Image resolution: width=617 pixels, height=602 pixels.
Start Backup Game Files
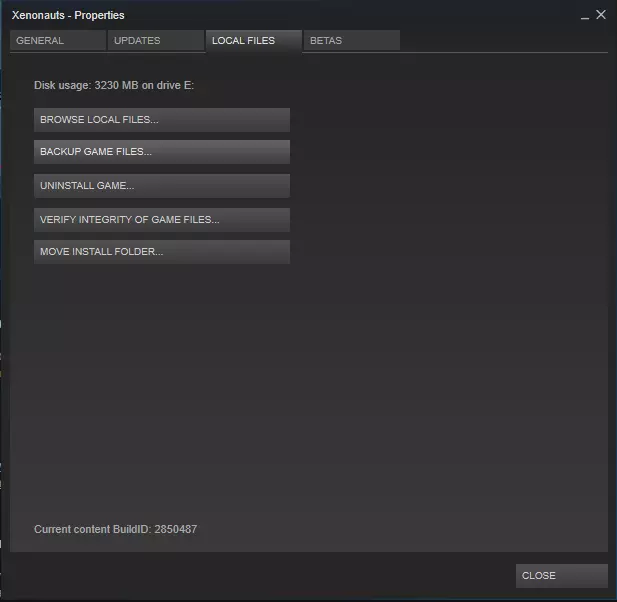click(162, 152)
